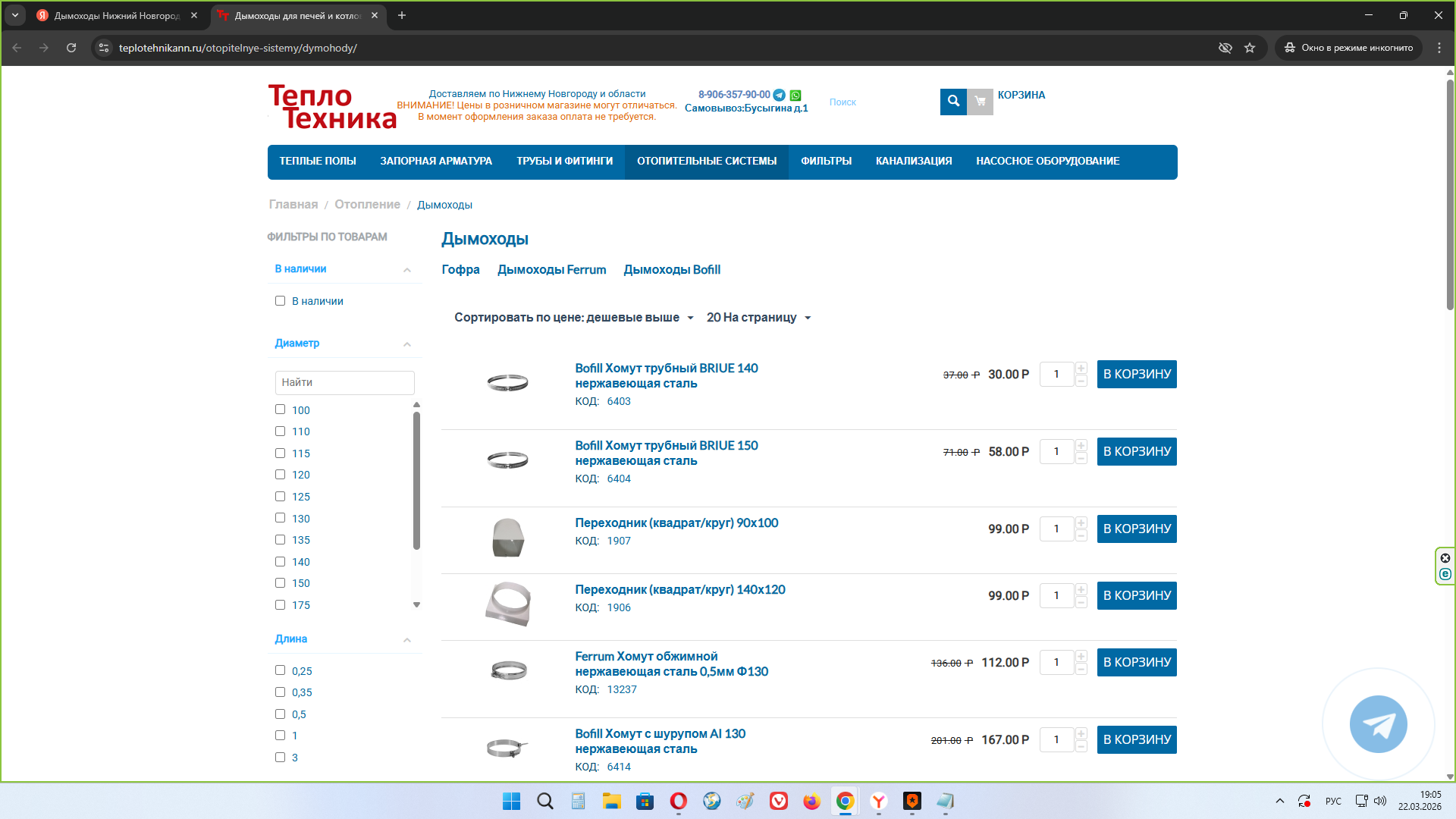
Task: Check the 'В наличии' availability checkbox
Action: click(x=280, y=301)
